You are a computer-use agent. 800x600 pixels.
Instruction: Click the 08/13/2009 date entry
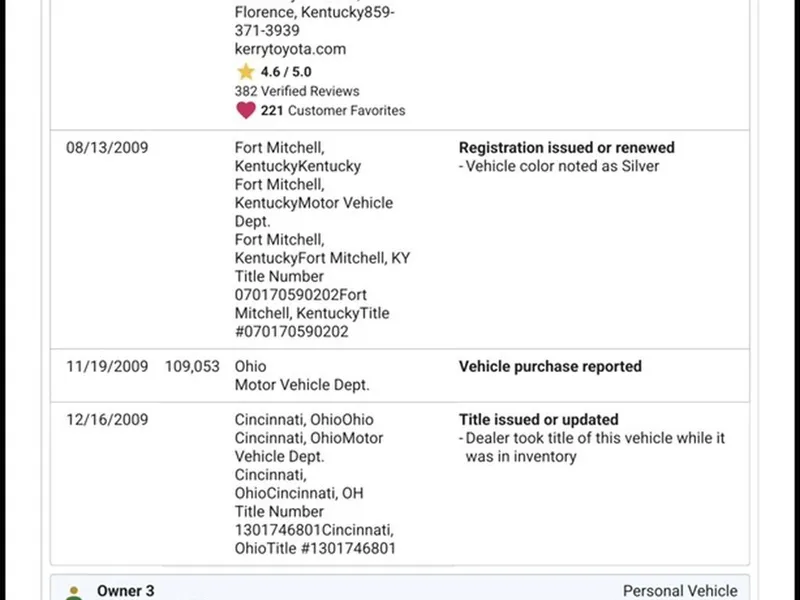[x=107, y=148]
